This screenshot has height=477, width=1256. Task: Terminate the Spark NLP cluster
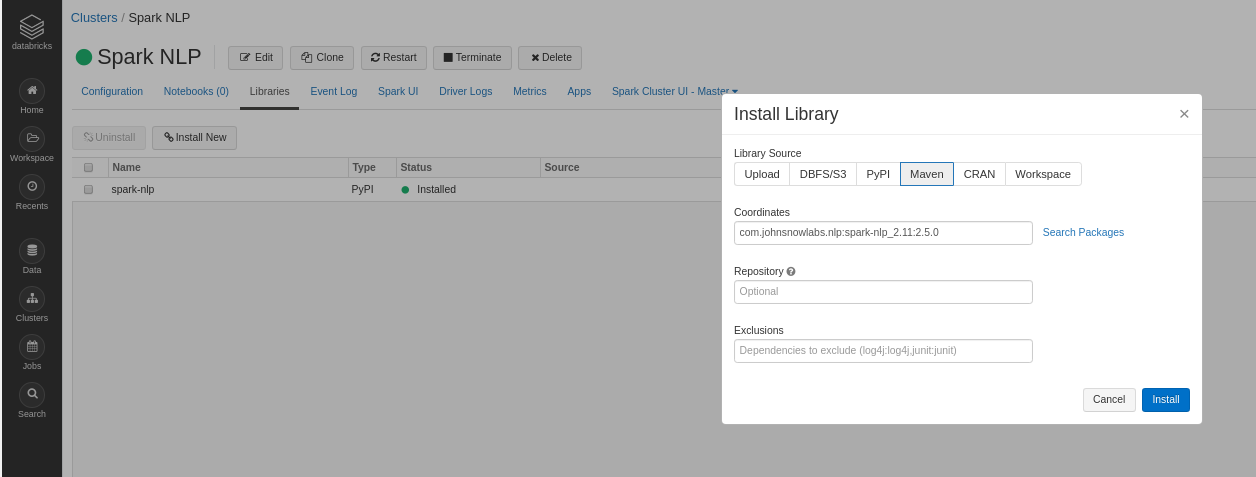[x=472, y=58]
